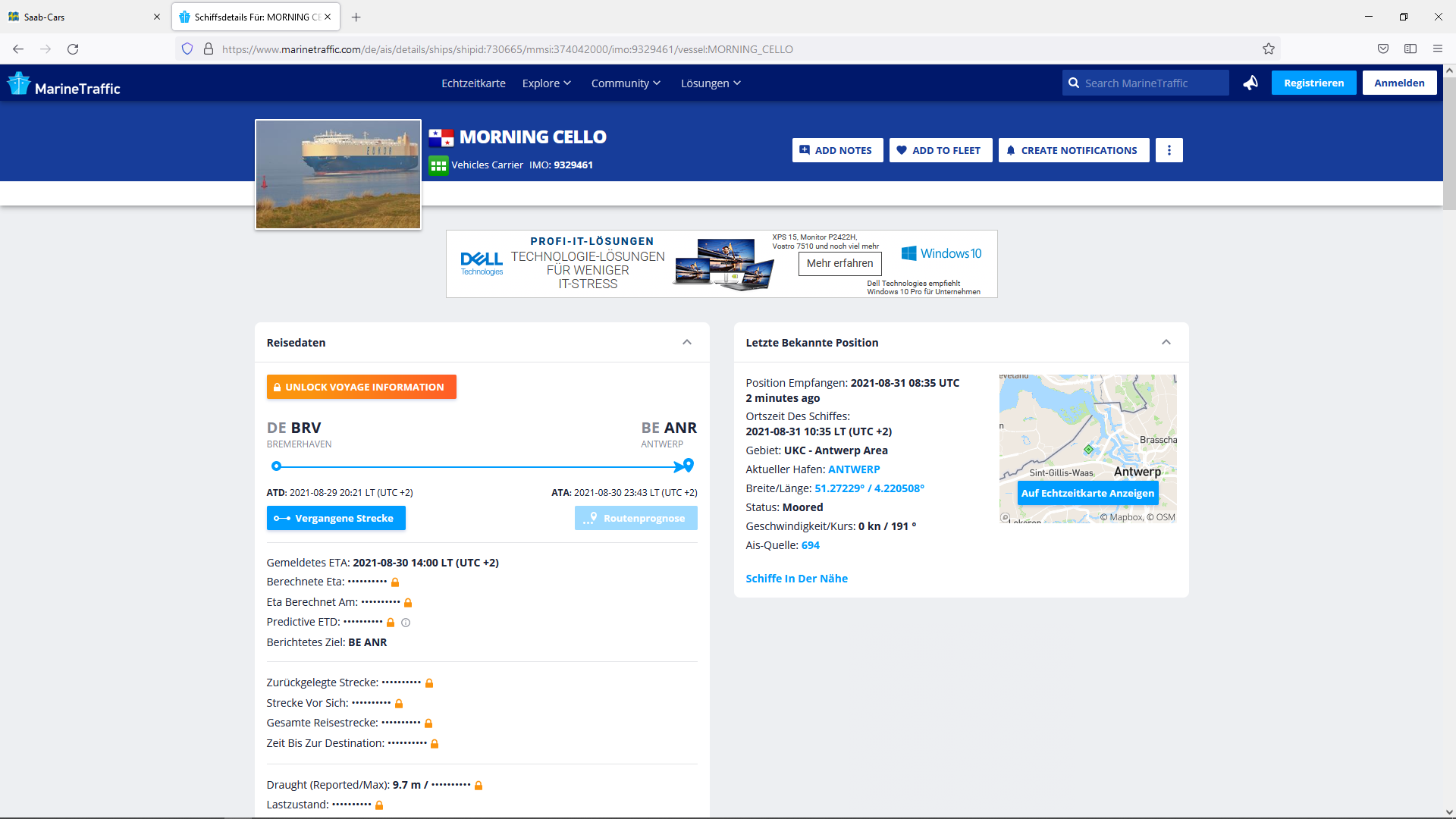
Task: Reload the page with refresh icon
Action: tap(73, 49)
